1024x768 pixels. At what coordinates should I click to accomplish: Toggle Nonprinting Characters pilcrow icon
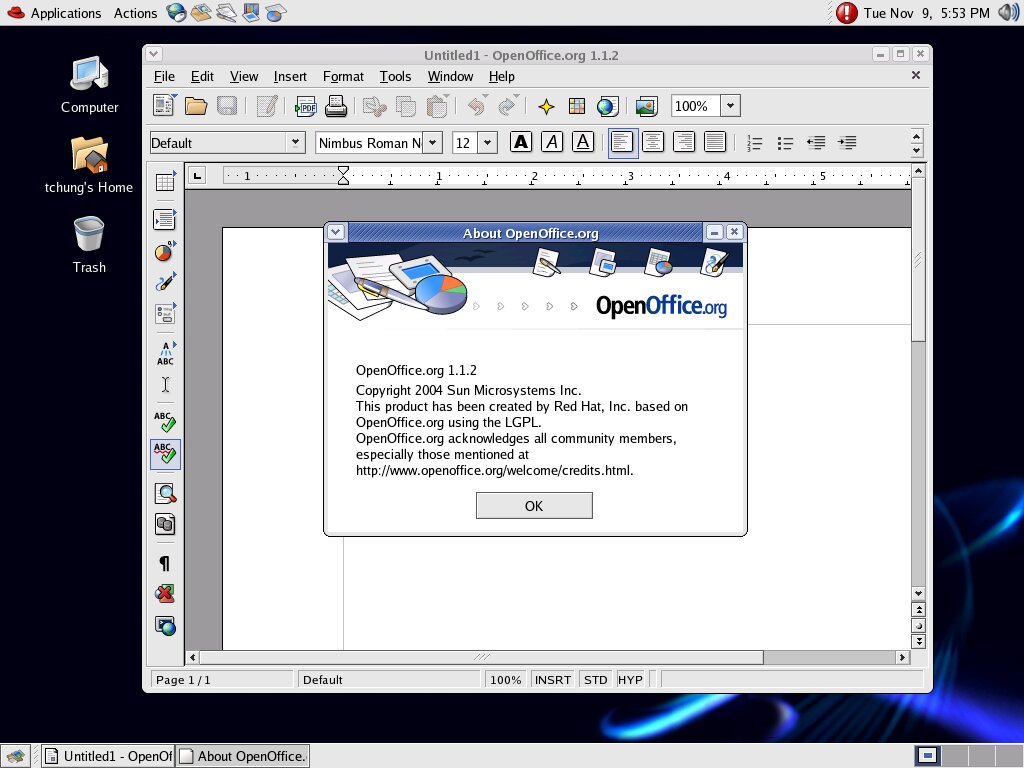point(165,563)
